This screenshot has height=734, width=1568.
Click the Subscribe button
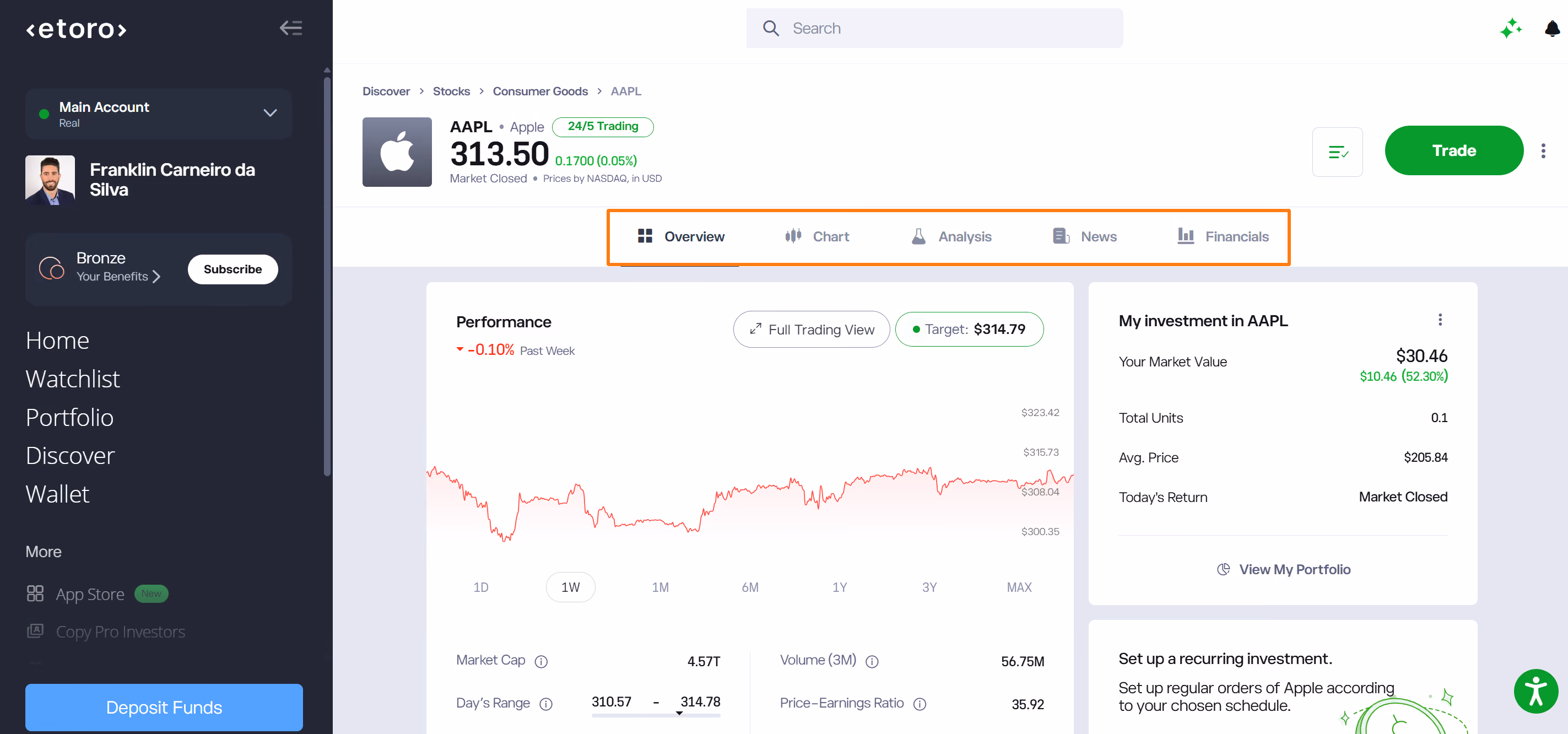233,269
